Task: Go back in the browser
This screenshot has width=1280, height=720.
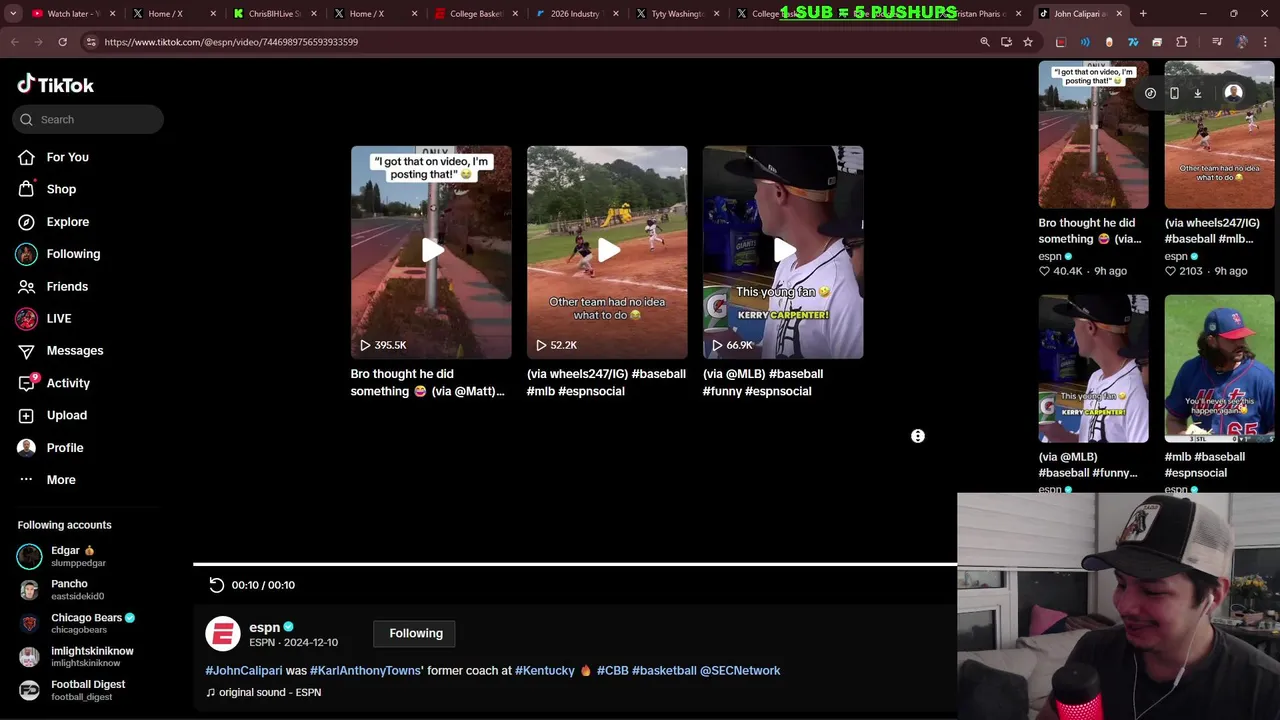Action: click(x=15, y=42)
